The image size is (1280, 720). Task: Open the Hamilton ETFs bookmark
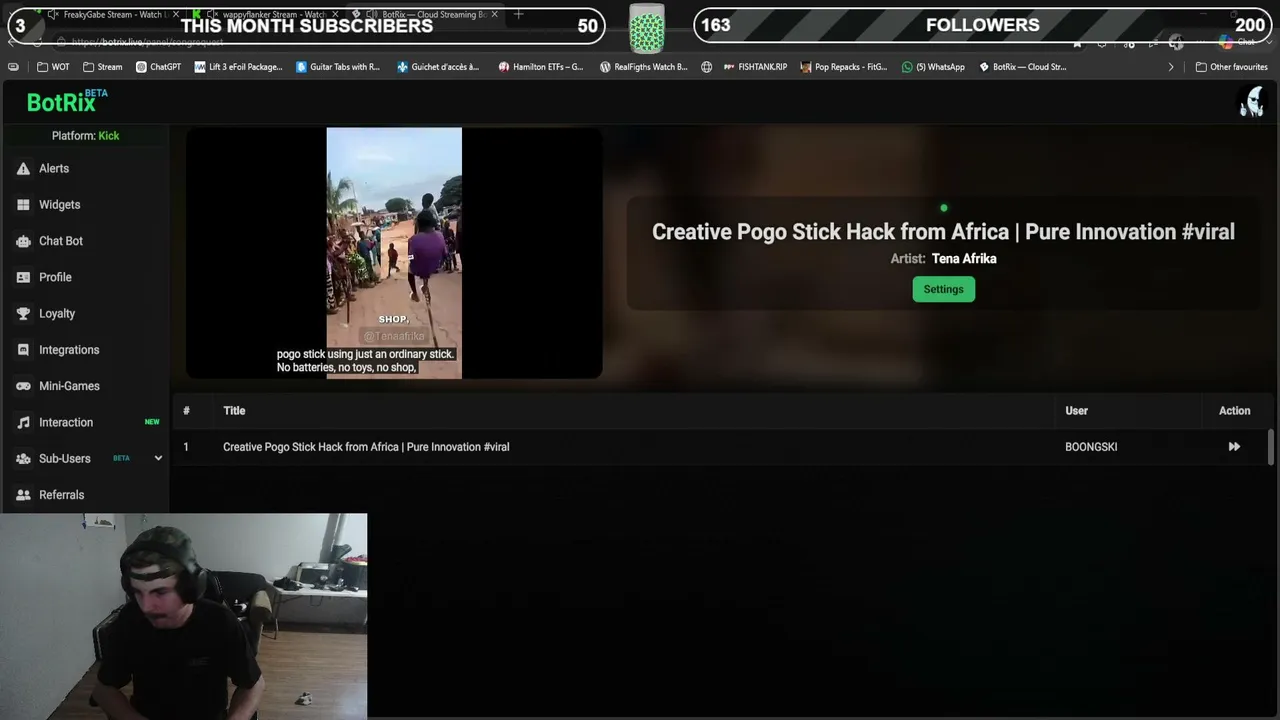(541, 67)
